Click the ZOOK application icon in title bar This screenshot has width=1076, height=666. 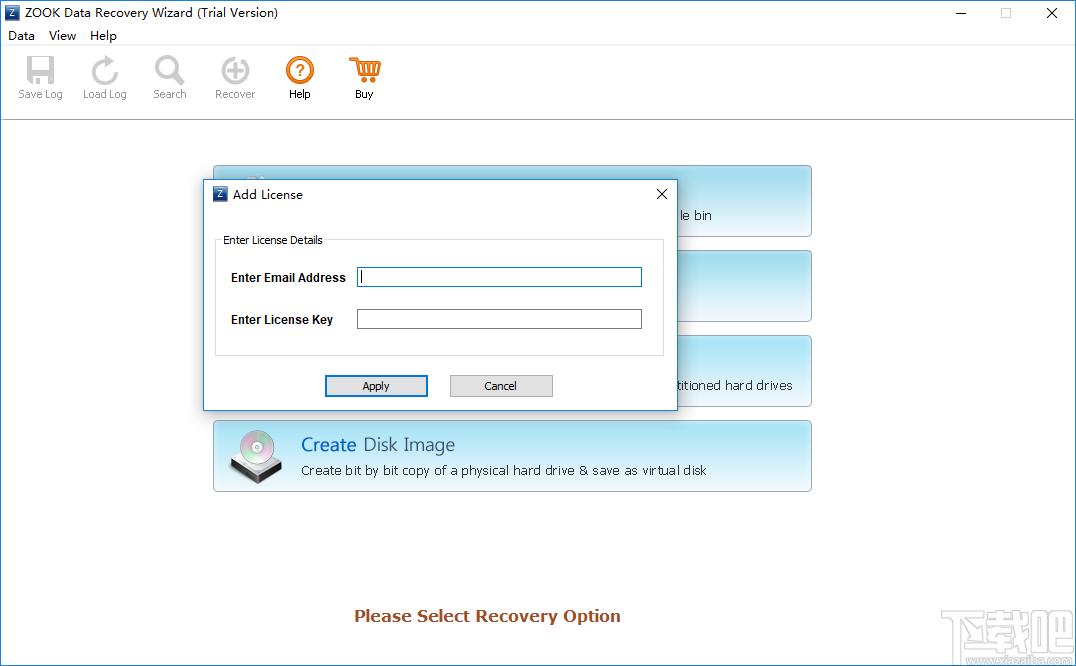[12, 13]
